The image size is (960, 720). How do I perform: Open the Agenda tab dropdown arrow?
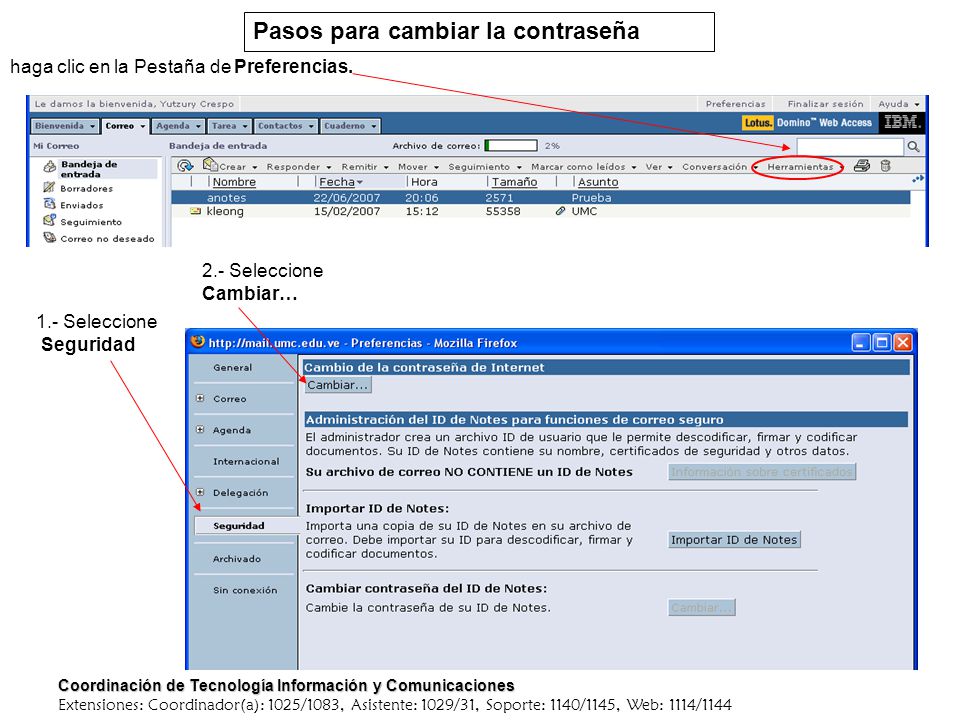pyautogui.click(x=198, y=126)
